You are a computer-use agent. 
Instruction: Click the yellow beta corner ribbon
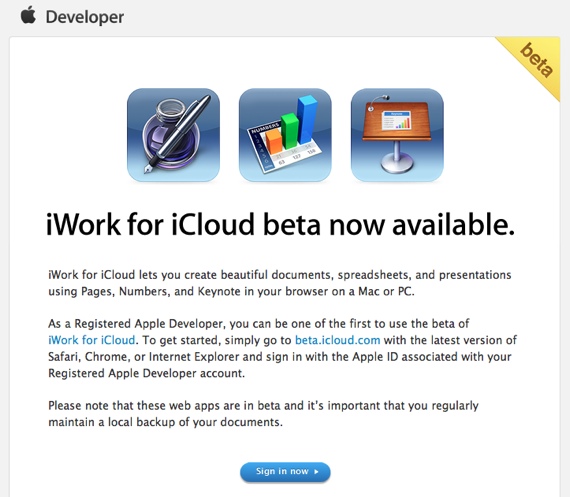[x=536, y=60]
